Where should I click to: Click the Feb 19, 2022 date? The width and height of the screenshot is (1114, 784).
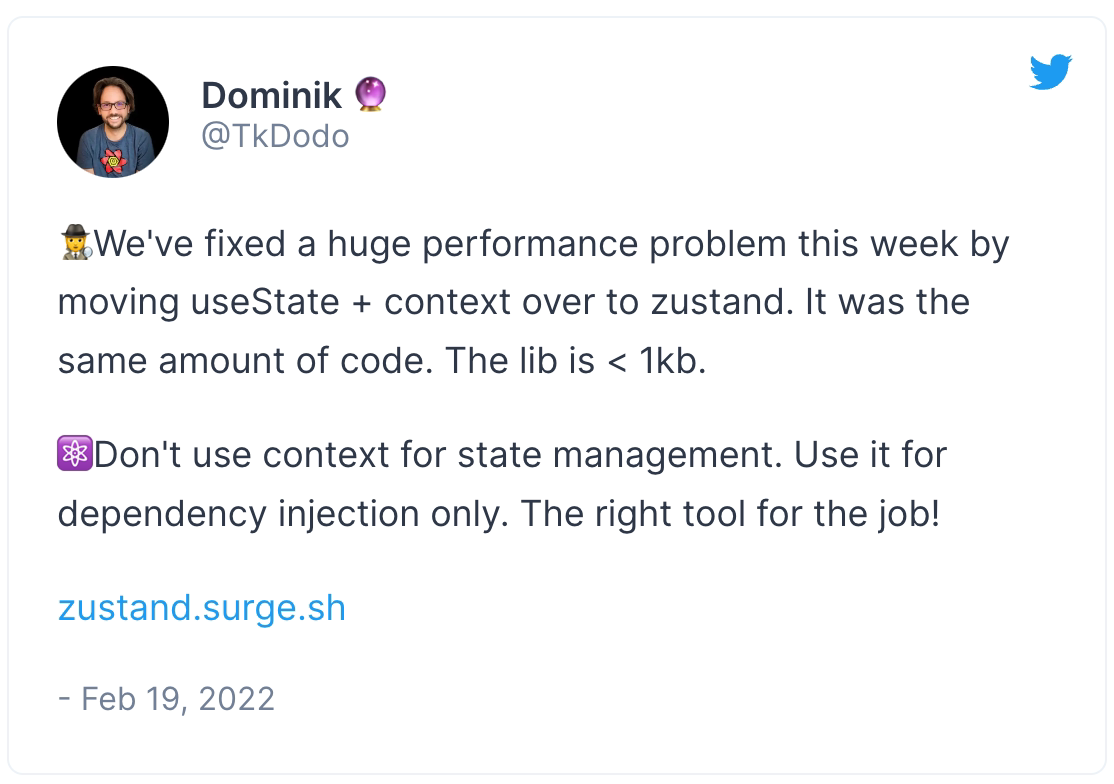tap(177, 698)
